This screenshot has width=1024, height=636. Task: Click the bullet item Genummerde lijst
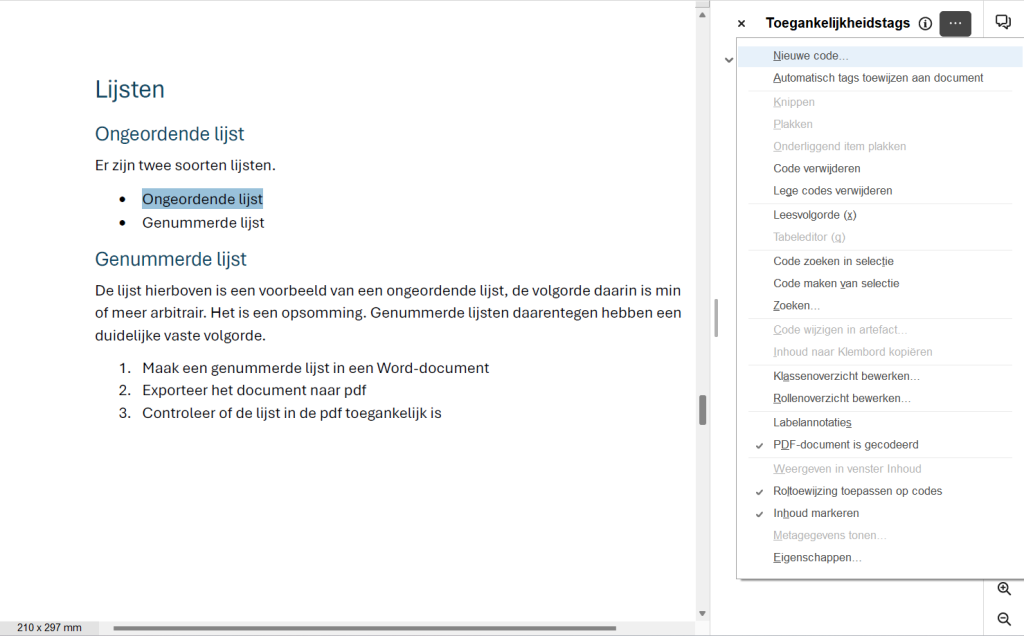point(203,223)
